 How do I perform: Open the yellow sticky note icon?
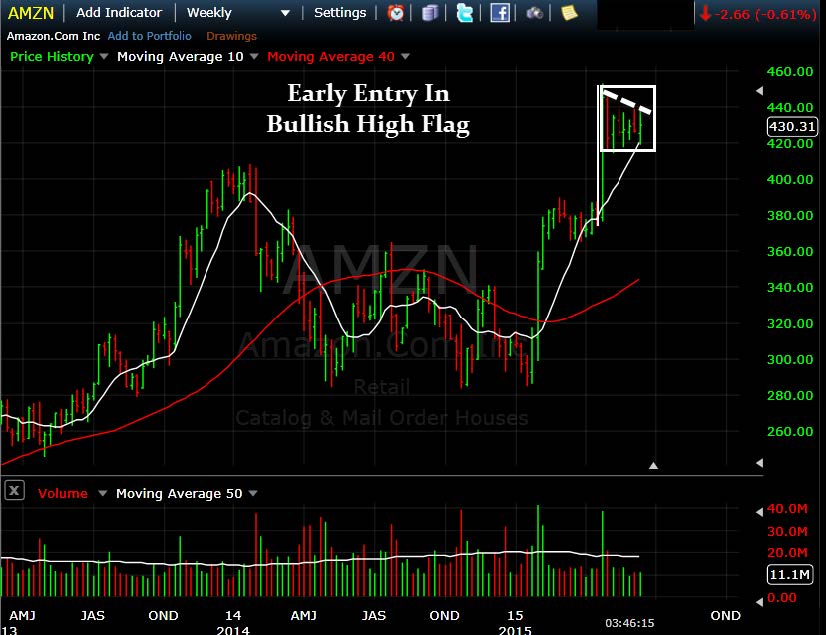pos(569,13)
